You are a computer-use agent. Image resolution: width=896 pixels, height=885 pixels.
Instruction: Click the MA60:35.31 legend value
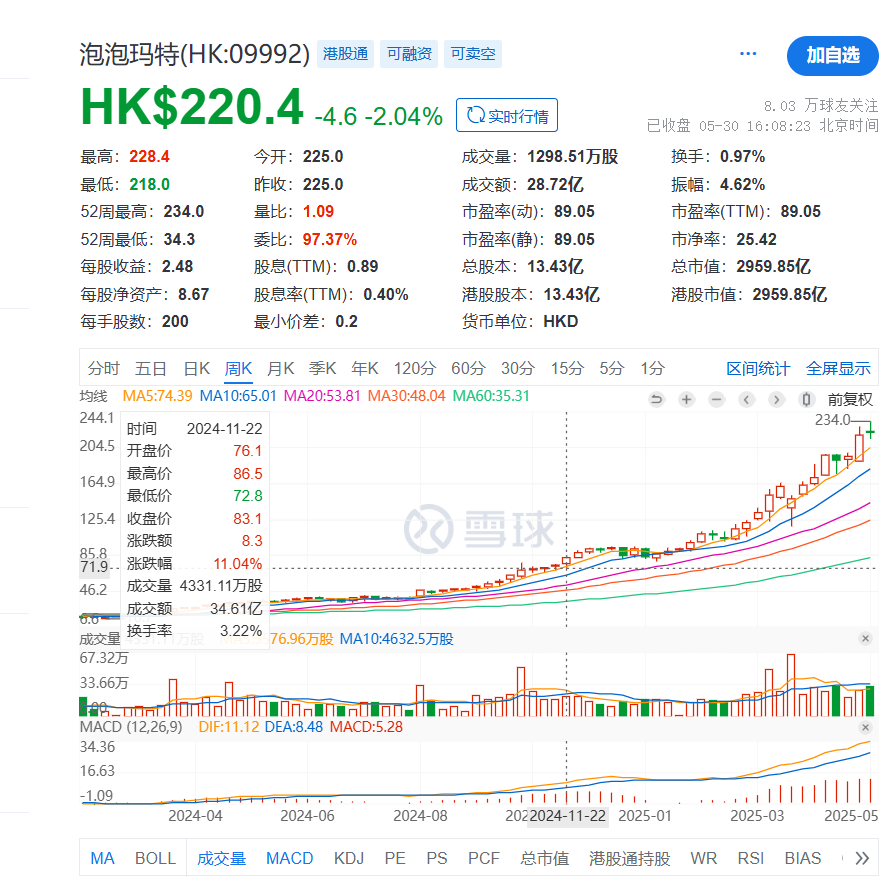point(491,396)
